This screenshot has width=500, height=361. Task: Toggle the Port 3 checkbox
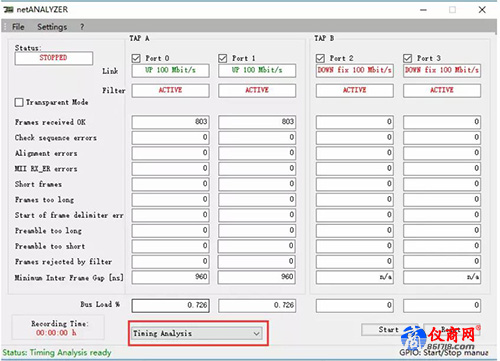(408, 58)
